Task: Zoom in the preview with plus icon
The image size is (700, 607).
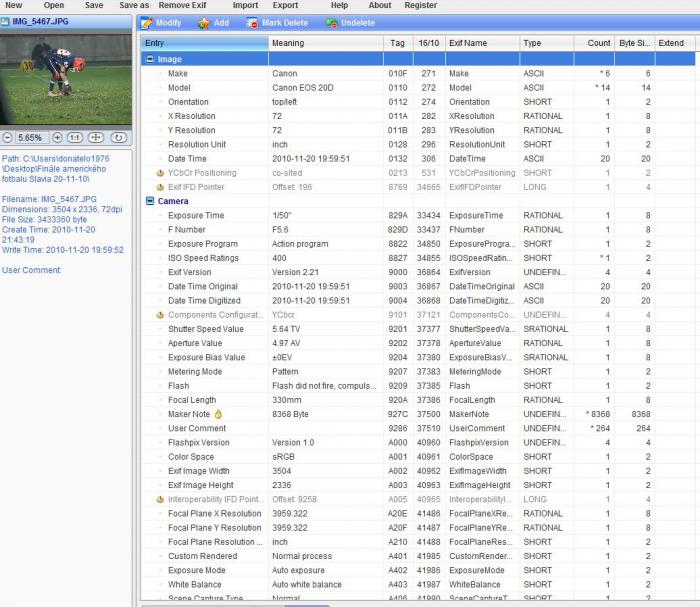Action: pos(57,138)
